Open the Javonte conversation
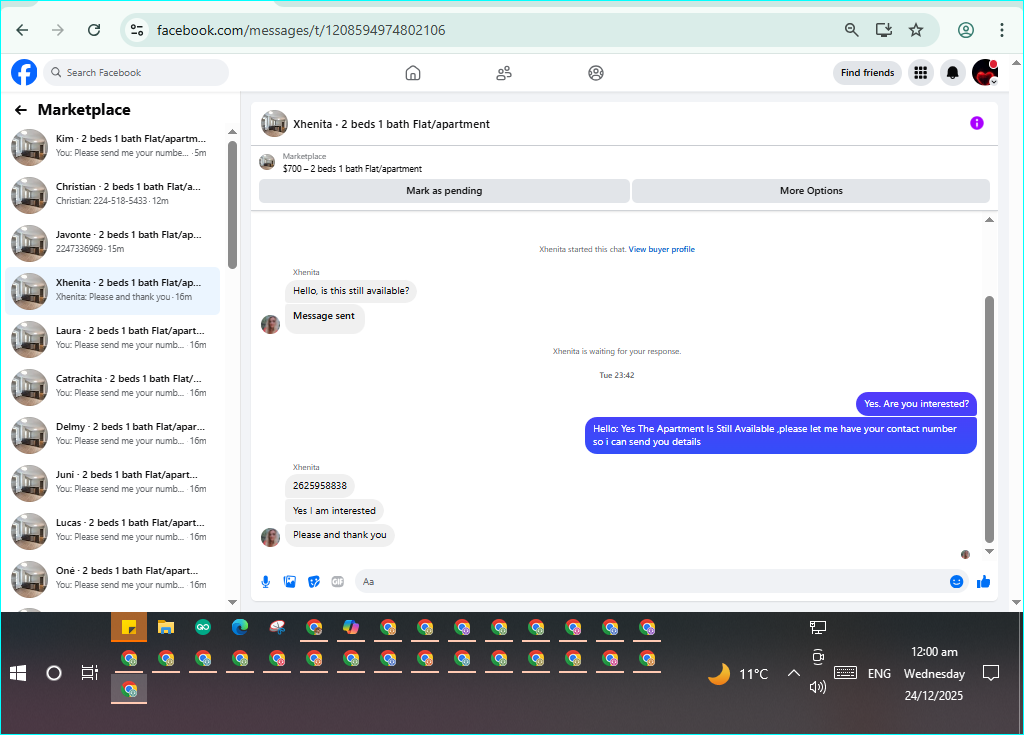Image resolution: width=1024 pixels, height=735 pixels. pyautogui.click(x=112, y=242)
